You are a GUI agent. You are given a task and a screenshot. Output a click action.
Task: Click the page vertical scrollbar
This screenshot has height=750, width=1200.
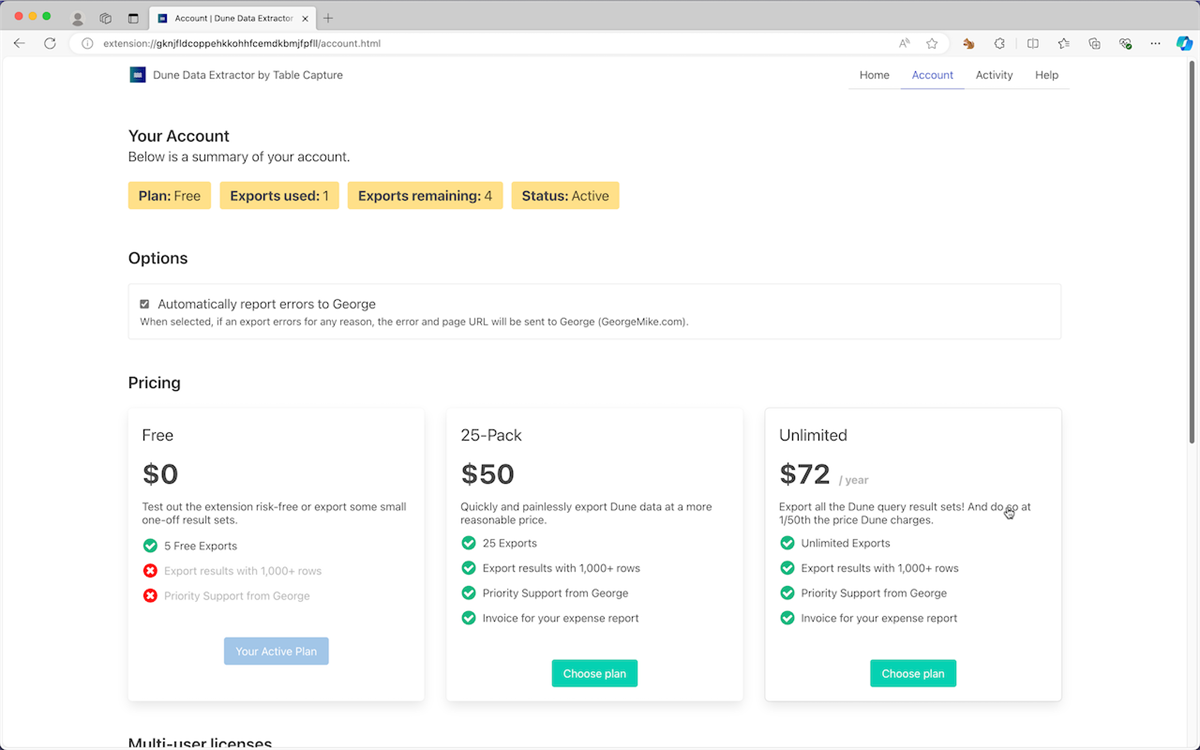pos(1191,250)
